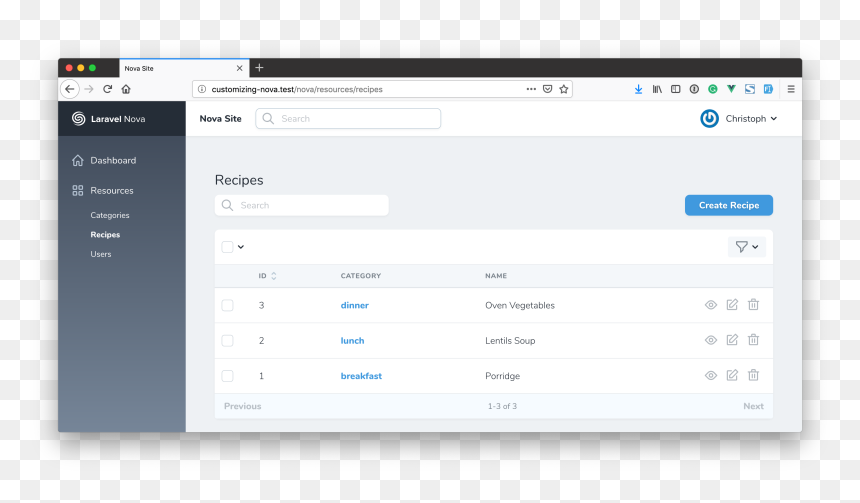
Task: Click the Nova Site title link
Action: tap(220, 118)
